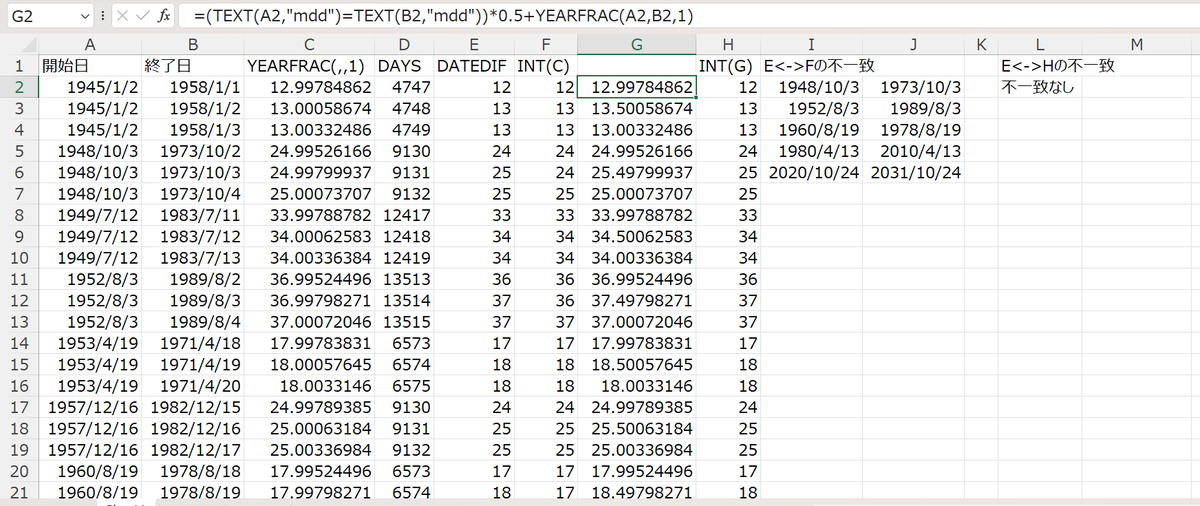Screen dimensions: 1200x506
Task: Click the DAYS header cell
Action: [x=405, y=65]
